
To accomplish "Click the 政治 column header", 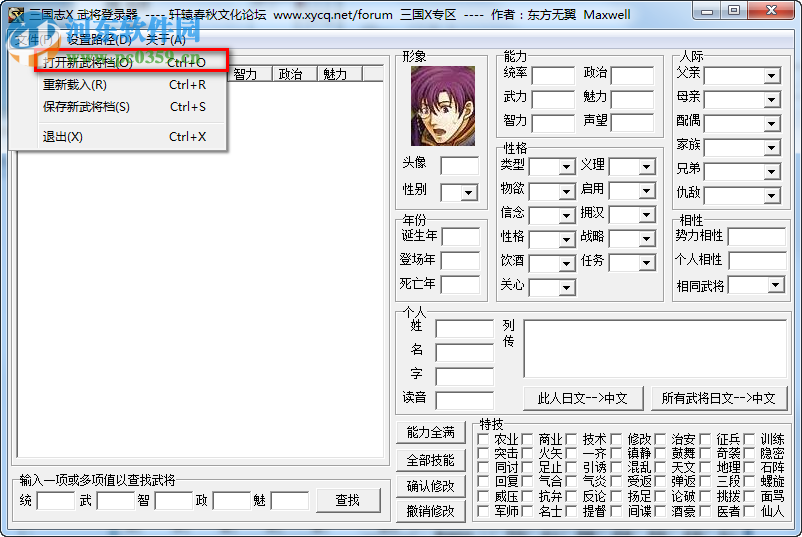I will 295,74.
